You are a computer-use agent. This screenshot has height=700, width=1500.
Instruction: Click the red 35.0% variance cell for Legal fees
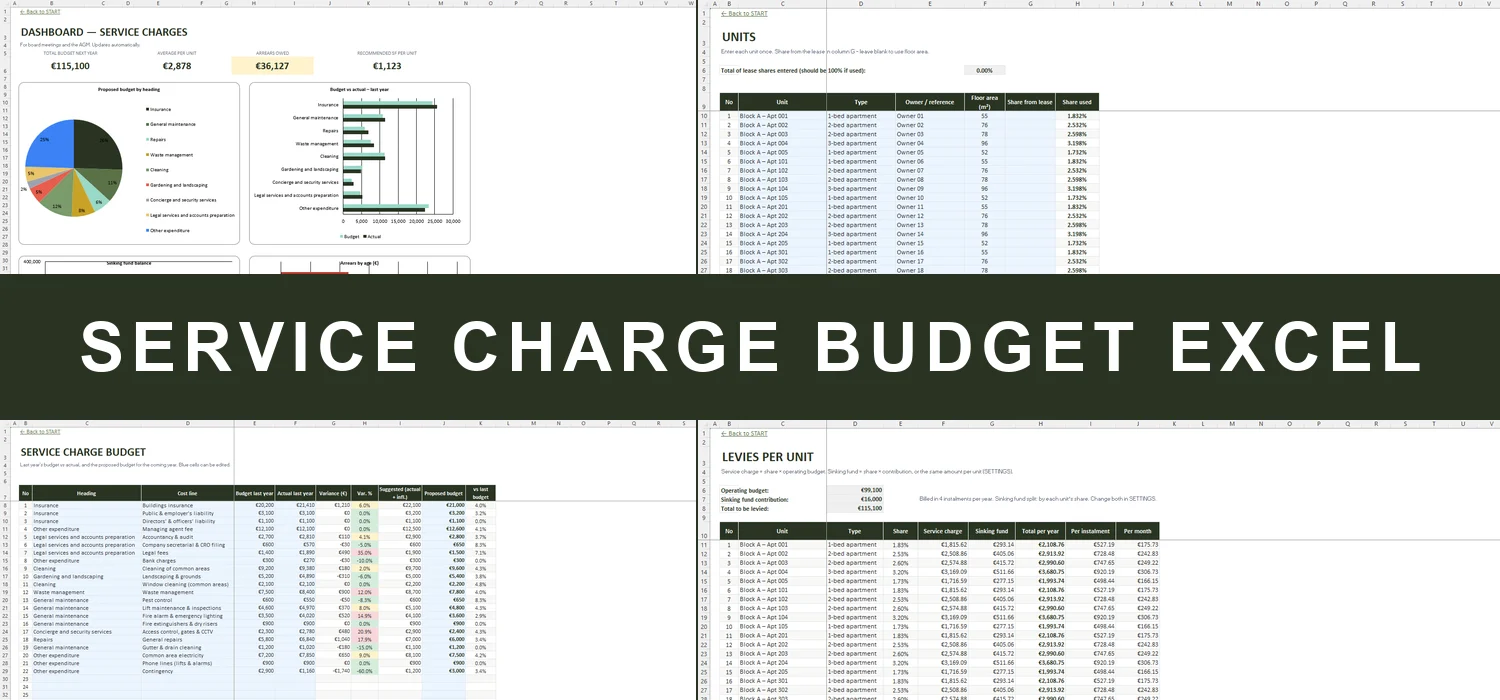364,552
